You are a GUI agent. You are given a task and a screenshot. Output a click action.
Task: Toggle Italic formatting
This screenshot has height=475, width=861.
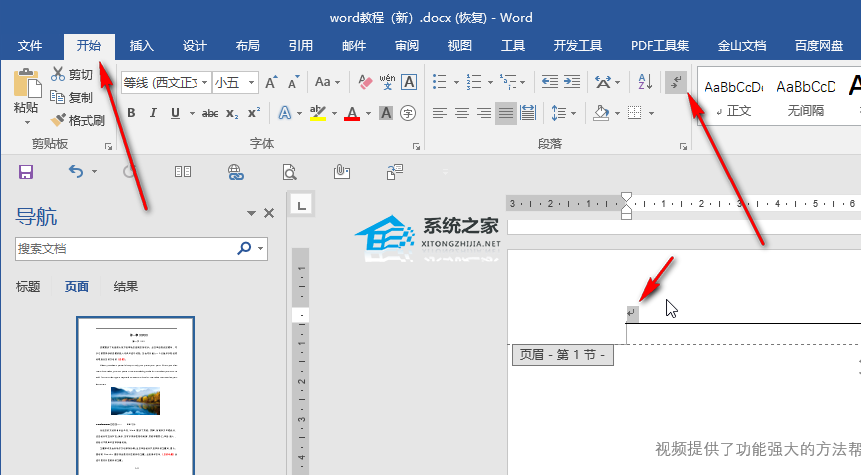(153, 113)
